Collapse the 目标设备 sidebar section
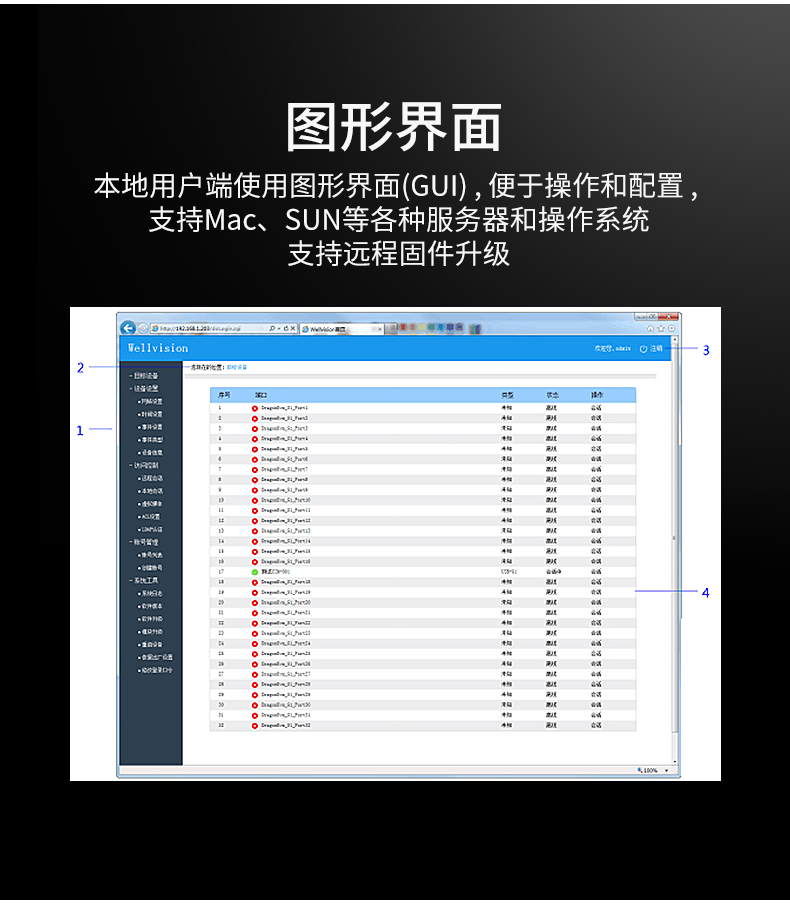The image size is (790, 904). pyautogui.click(x=130, y=375)
